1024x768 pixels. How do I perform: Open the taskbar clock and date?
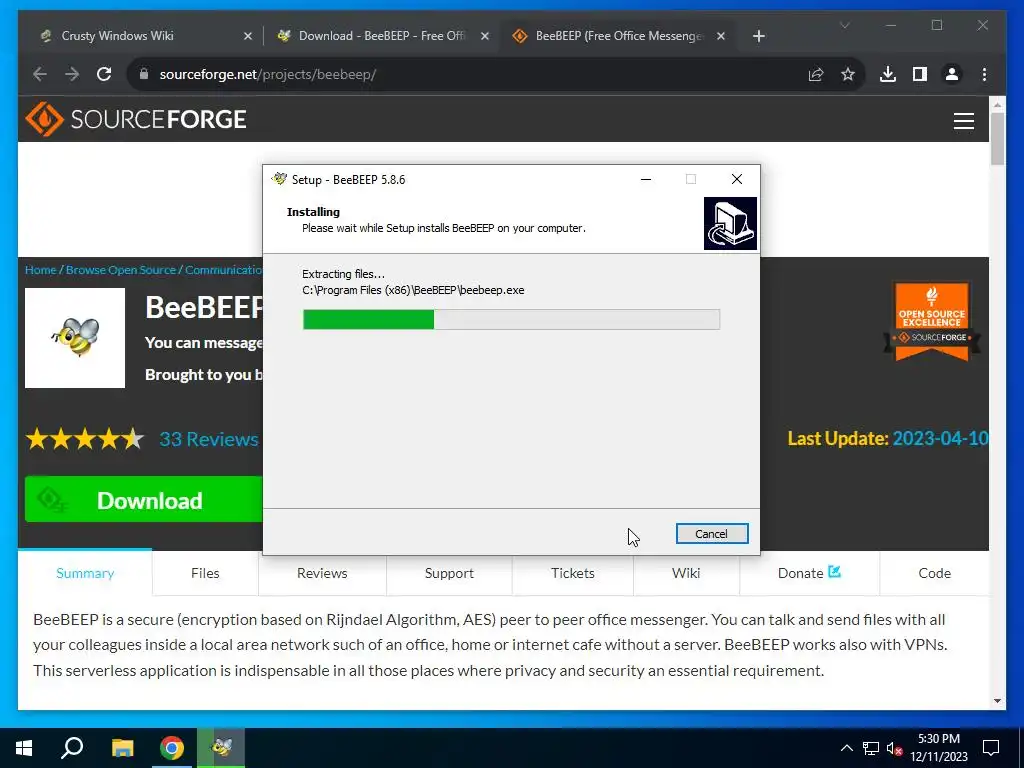click(938, 748)
